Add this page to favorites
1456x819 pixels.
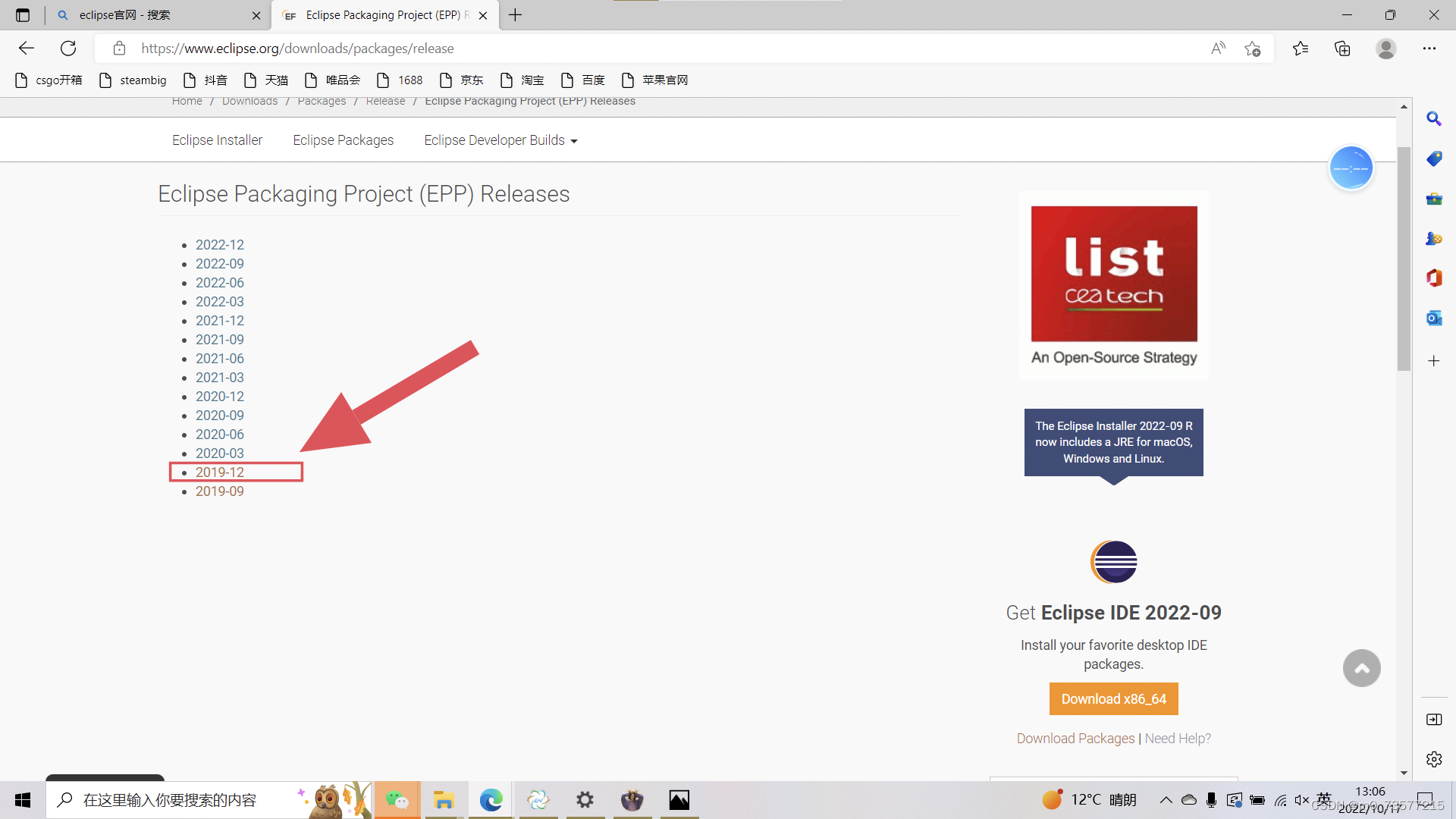click(1252, 49)
